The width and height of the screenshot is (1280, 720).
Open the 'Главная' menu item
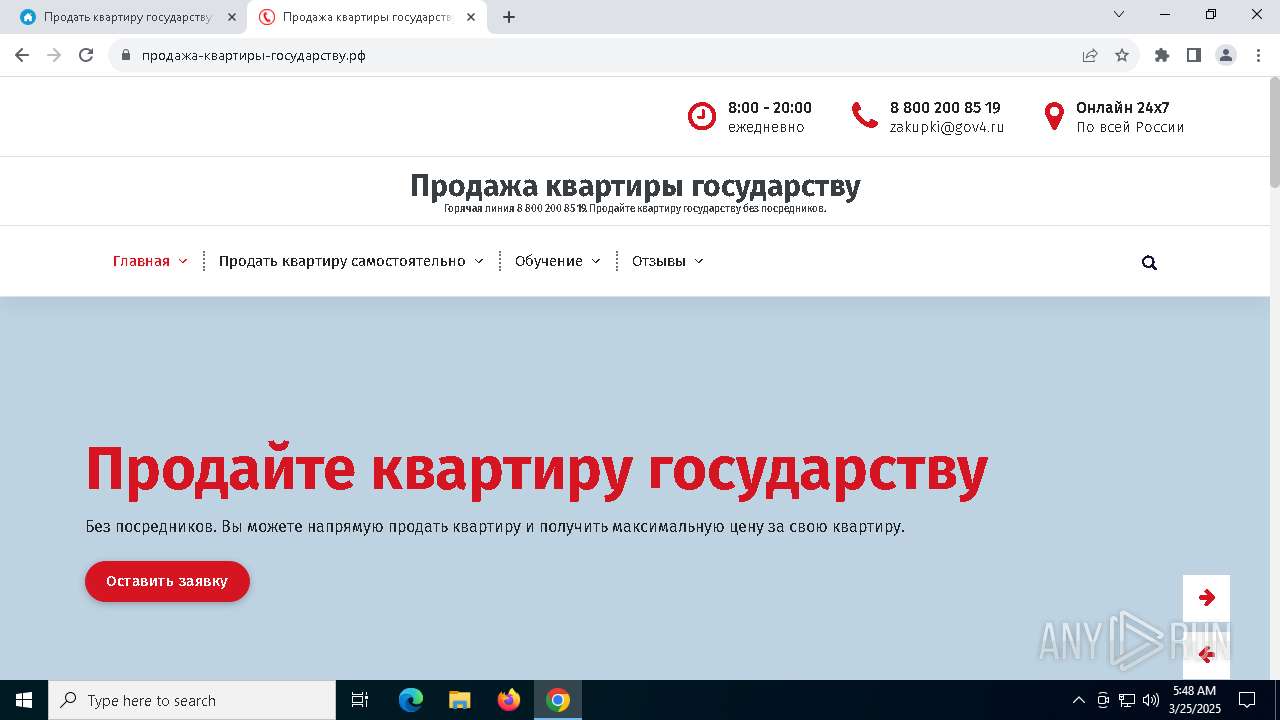(141, 261)
